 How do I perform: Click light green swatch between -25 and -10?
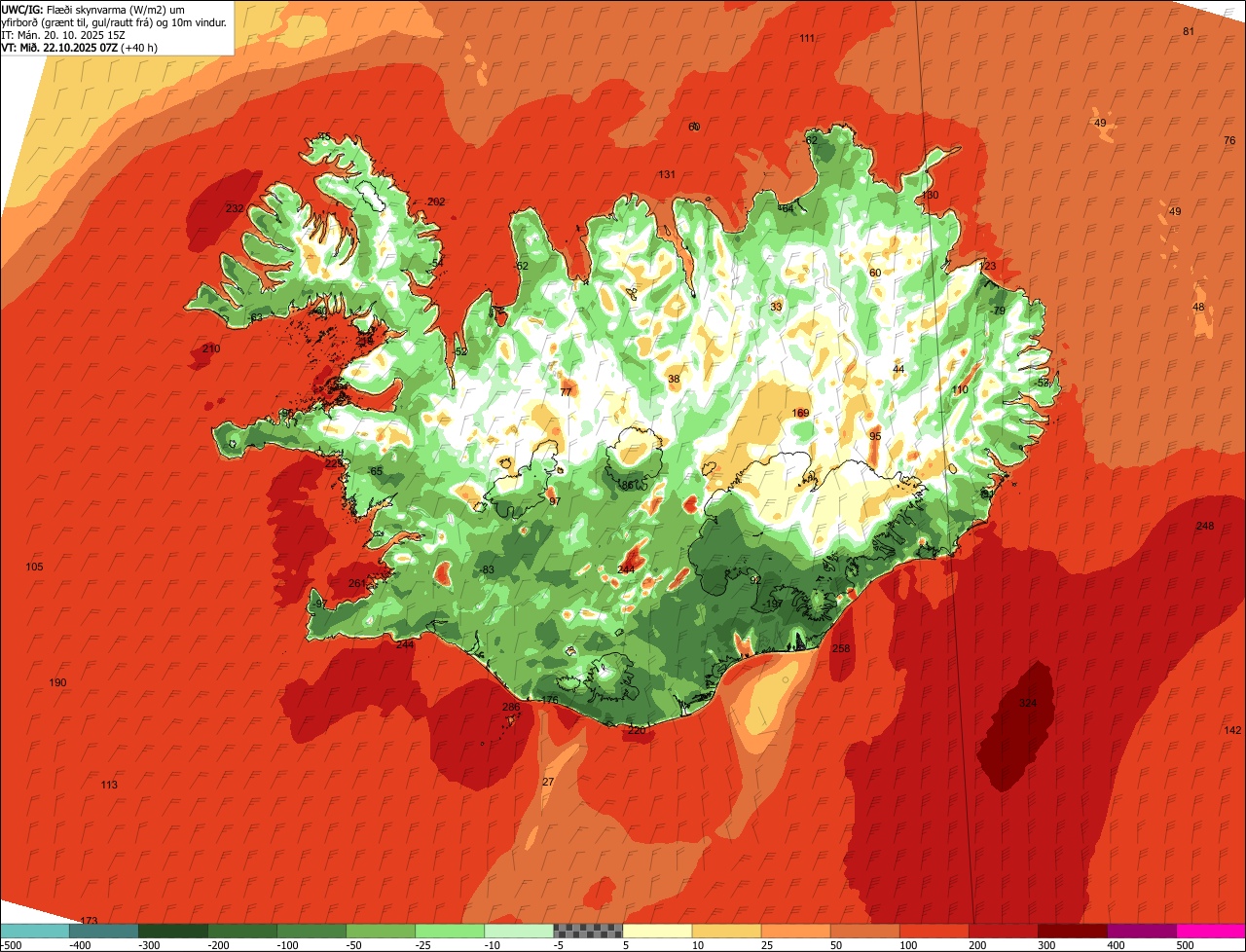(449, 930)
